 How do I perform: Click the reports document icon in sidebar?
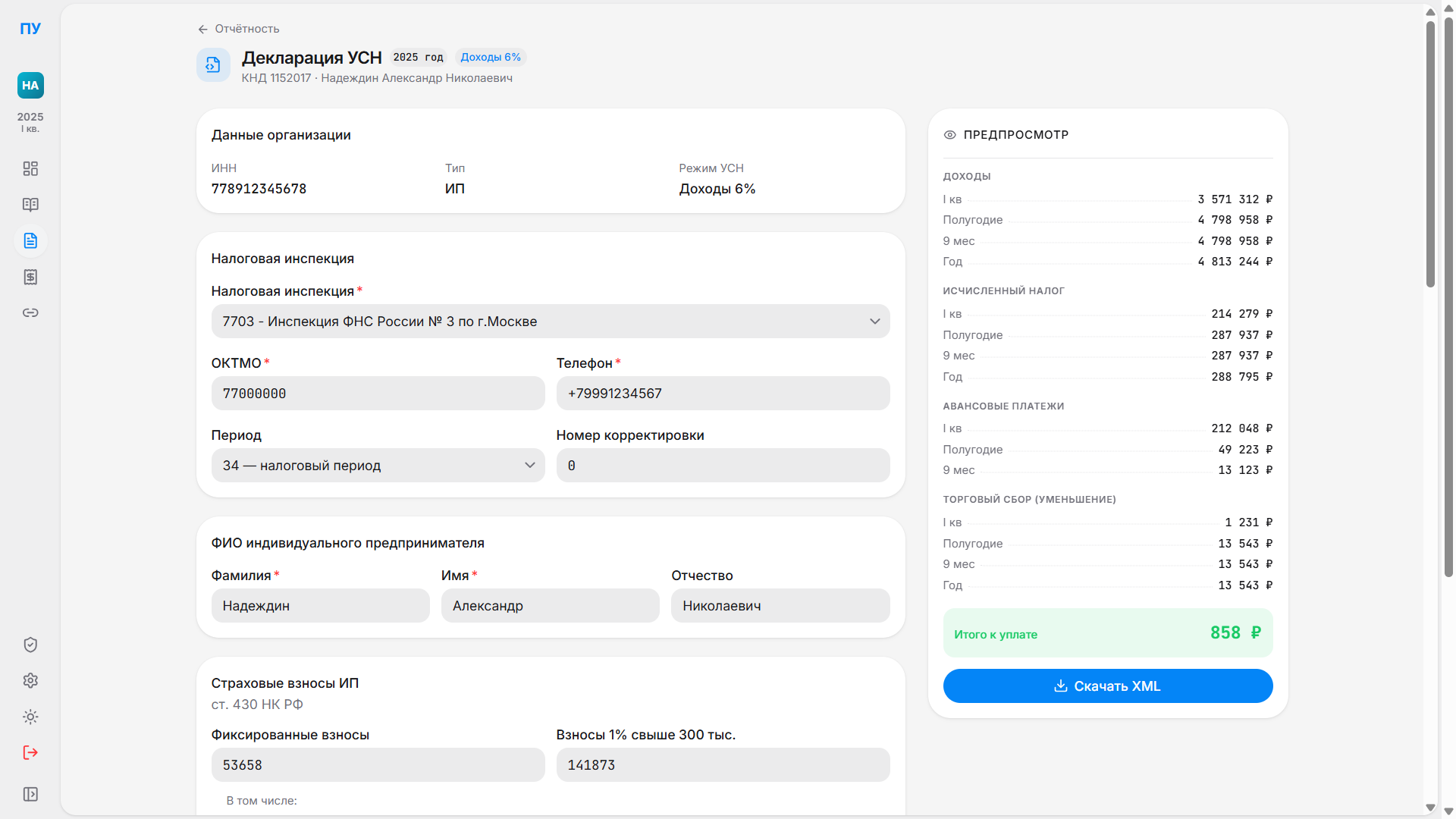[x=30, y=241]
